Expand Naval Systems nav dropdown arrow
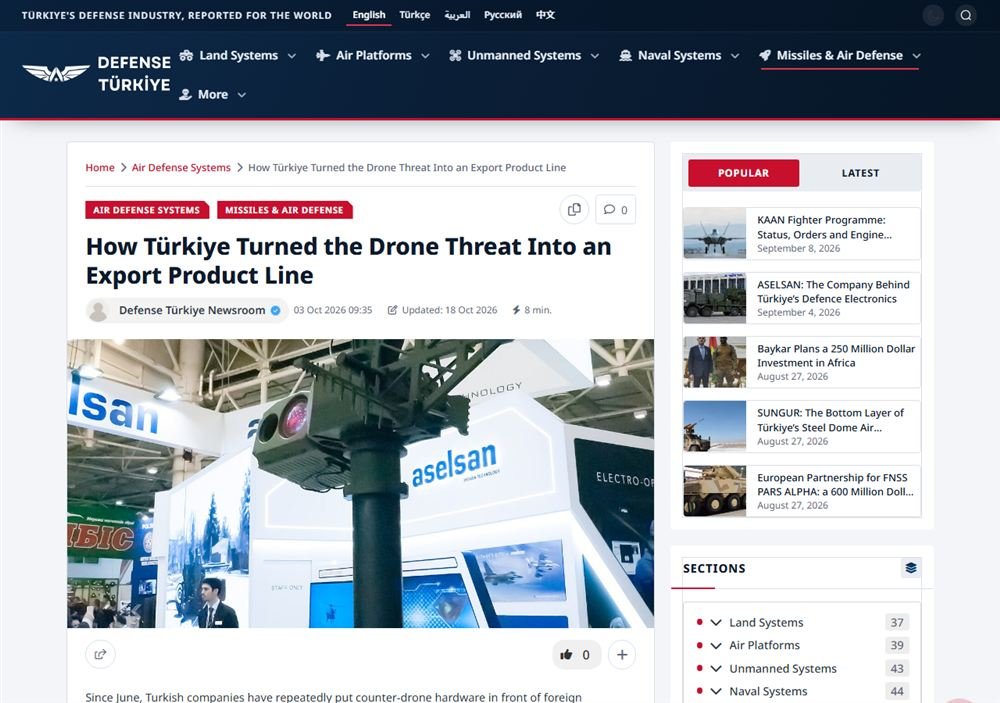The image size is (1000, 703). pyautogui.click(x=735, y=56)
